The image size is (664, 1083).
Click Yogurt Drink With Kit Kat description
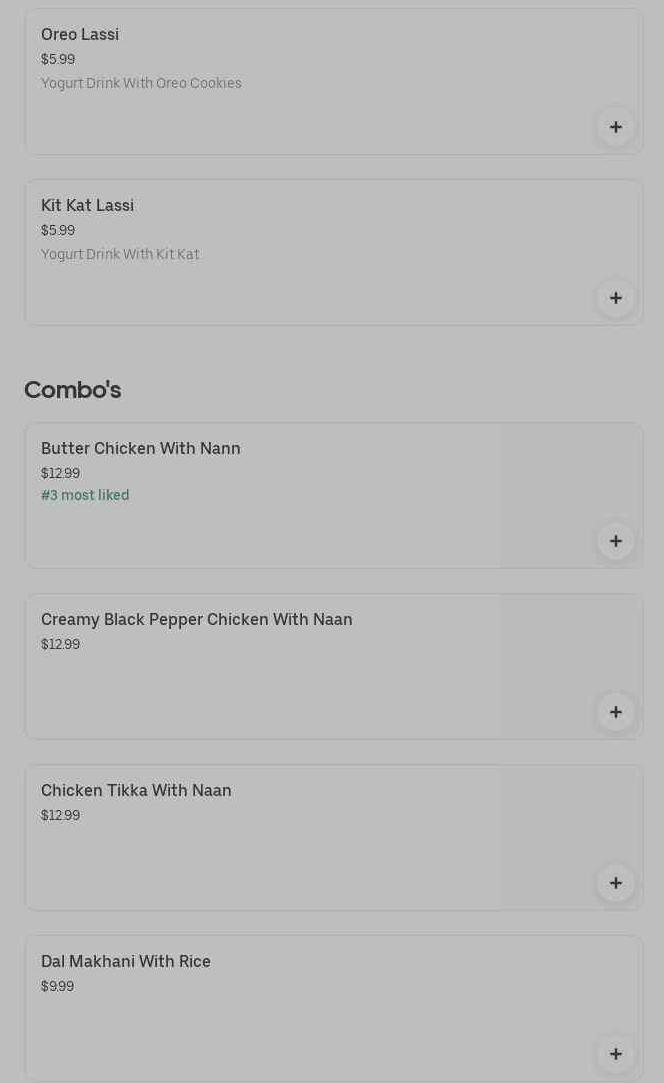[120, 254]
